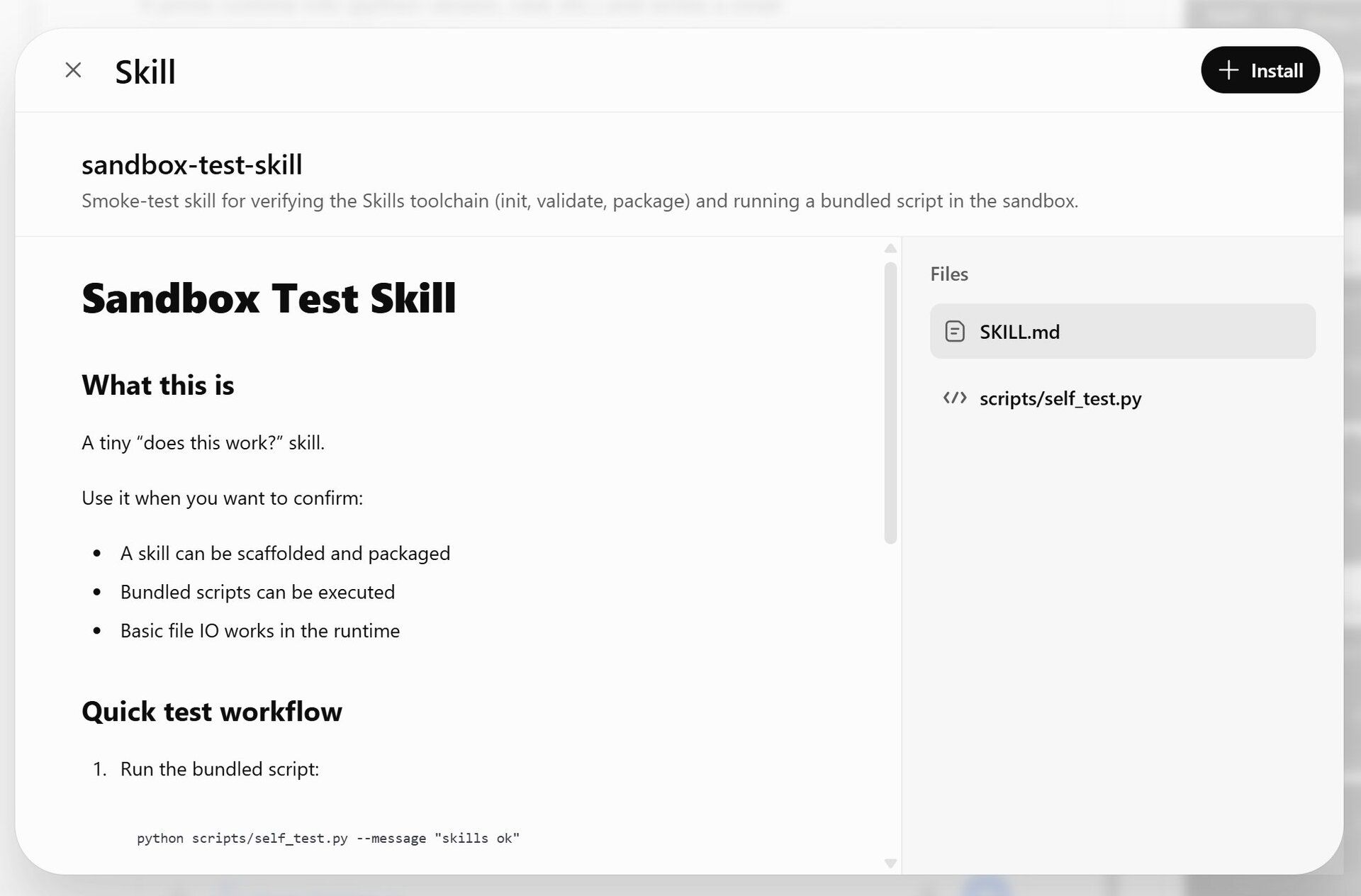Click the scrollbar track below the thumb
This screenshot has width=1361, height=896.
click(x=890, y=702)
